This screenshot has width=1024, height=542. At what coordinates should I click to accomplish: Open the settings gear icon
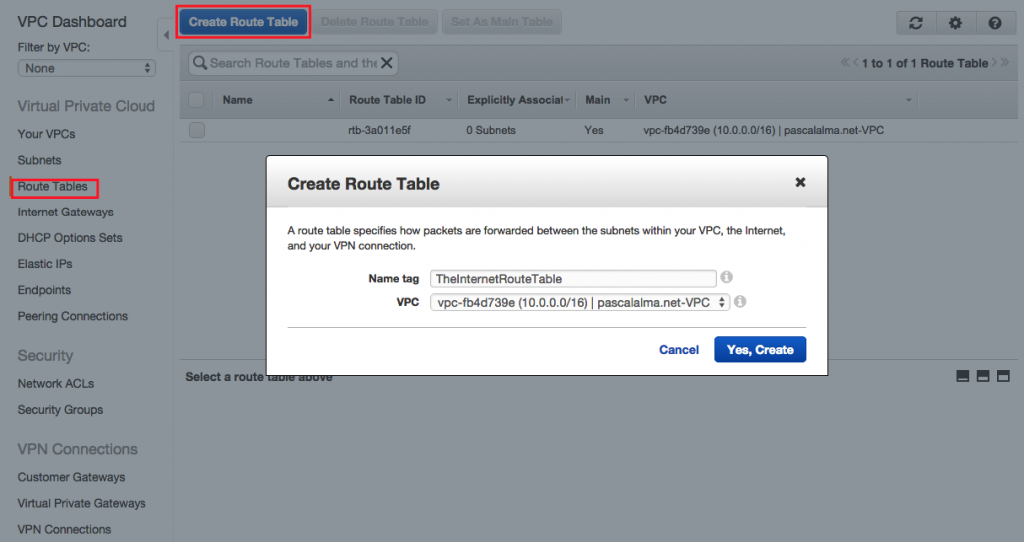tap(955, 23)
